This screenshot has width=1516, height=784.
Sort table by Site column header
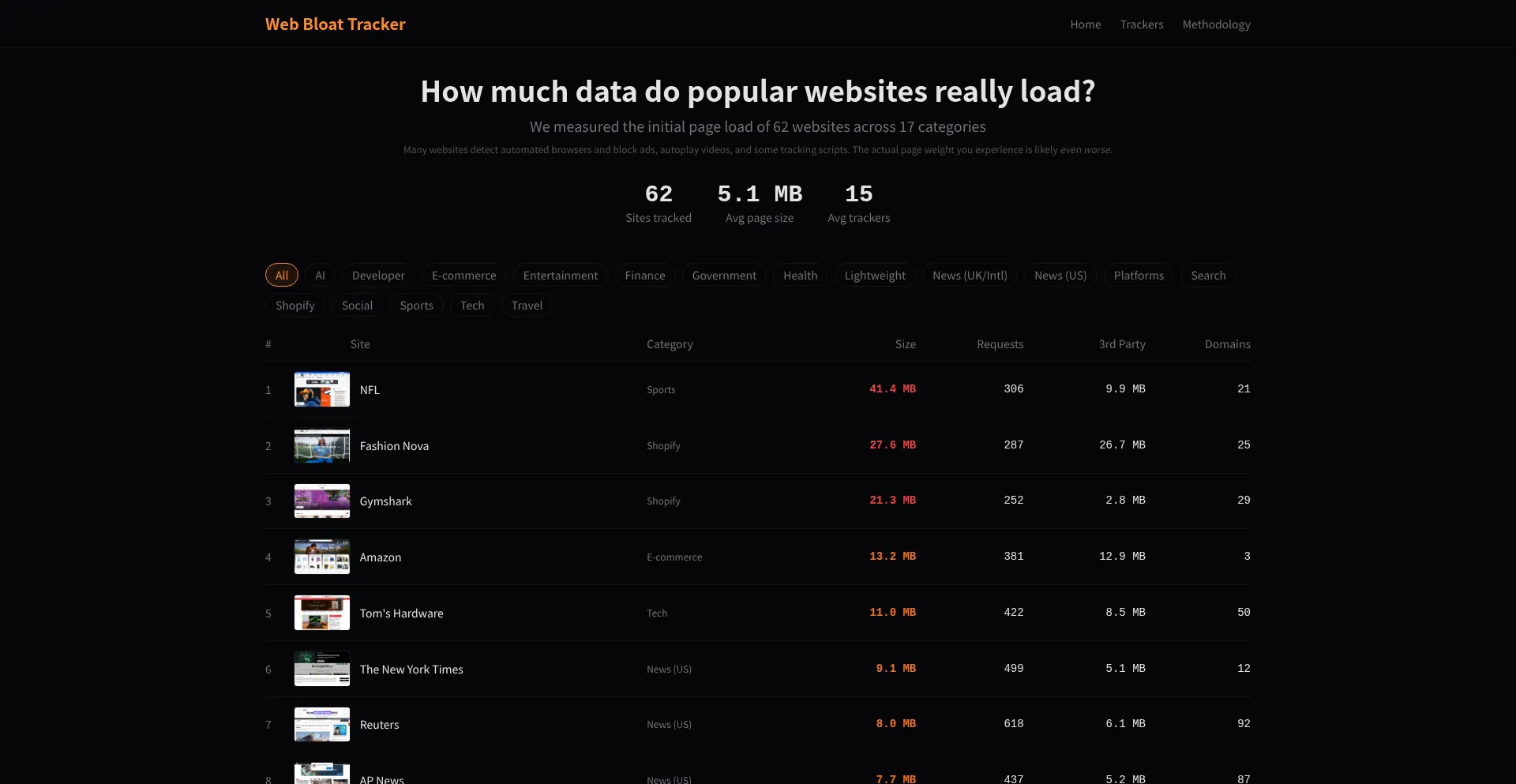point(360,343)
